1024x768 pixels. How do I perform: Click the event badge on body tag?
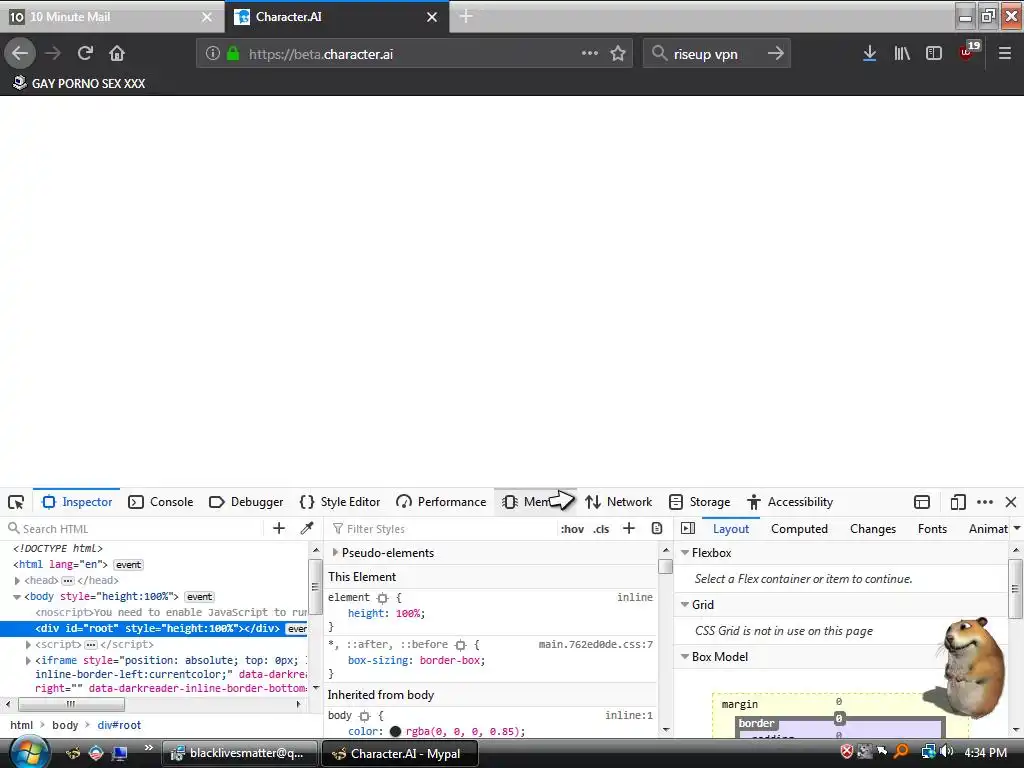point(199,597)
